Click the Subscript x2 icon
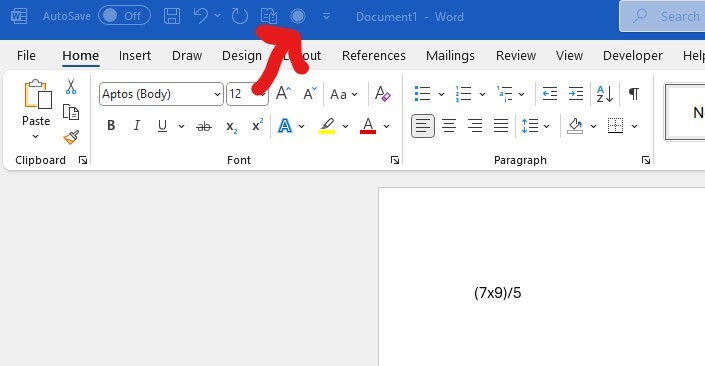Viewport: 705px width, 366px height. coord(231,127)
